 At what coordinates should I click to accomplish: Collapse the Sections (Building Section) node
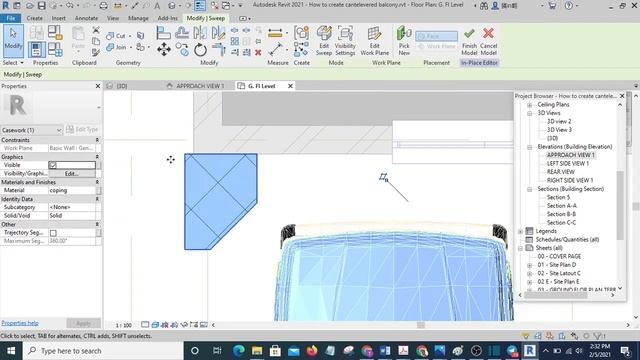529,189
